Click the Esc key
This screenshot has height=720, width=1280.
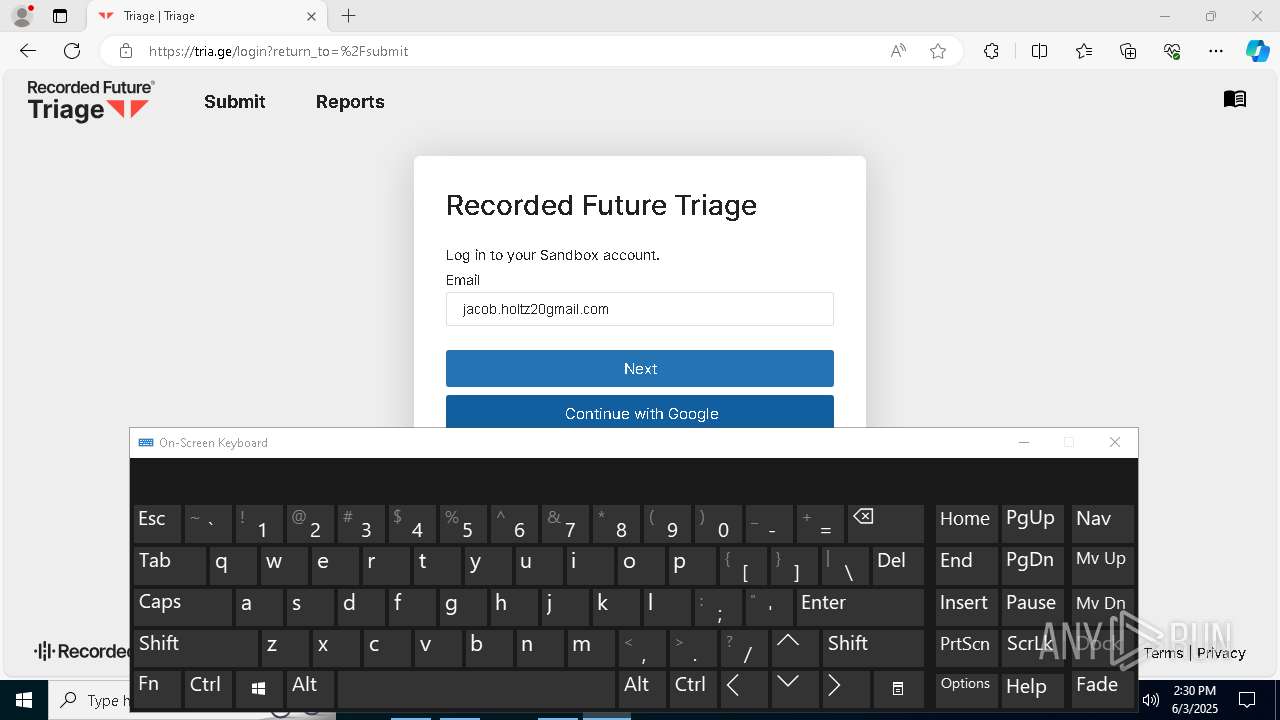157,523
